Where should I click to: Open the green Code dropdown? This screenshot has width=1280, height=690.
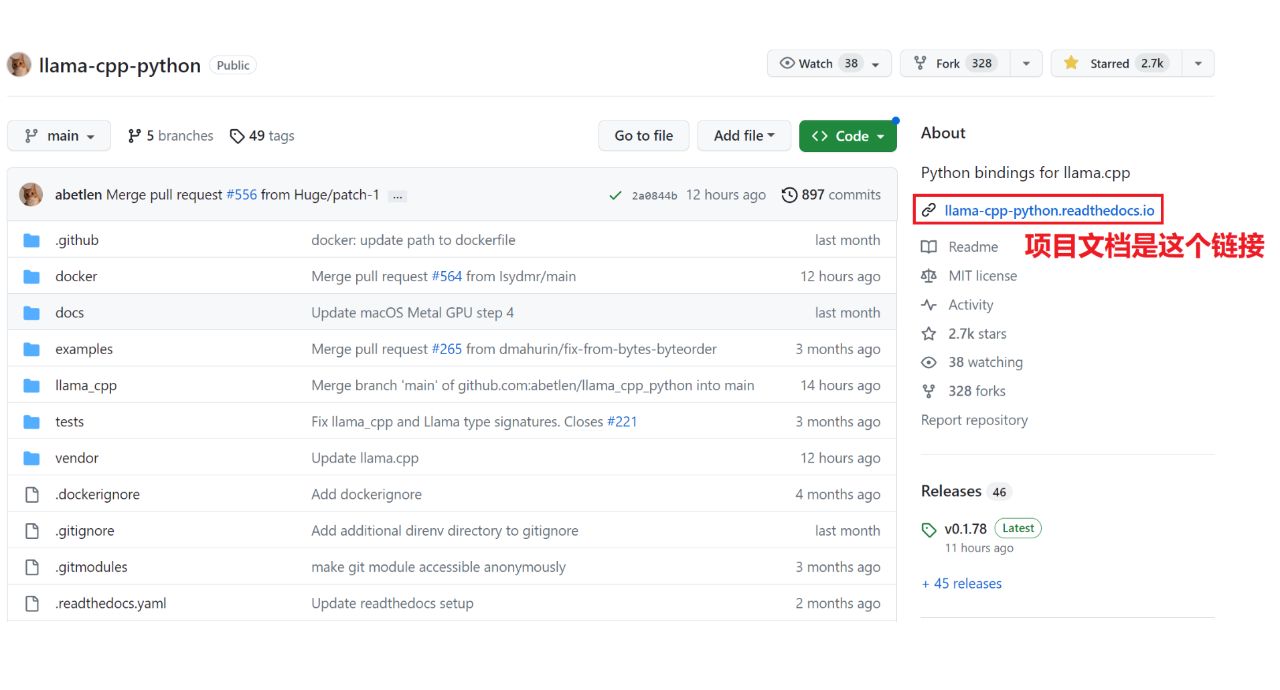pos(847,136)
